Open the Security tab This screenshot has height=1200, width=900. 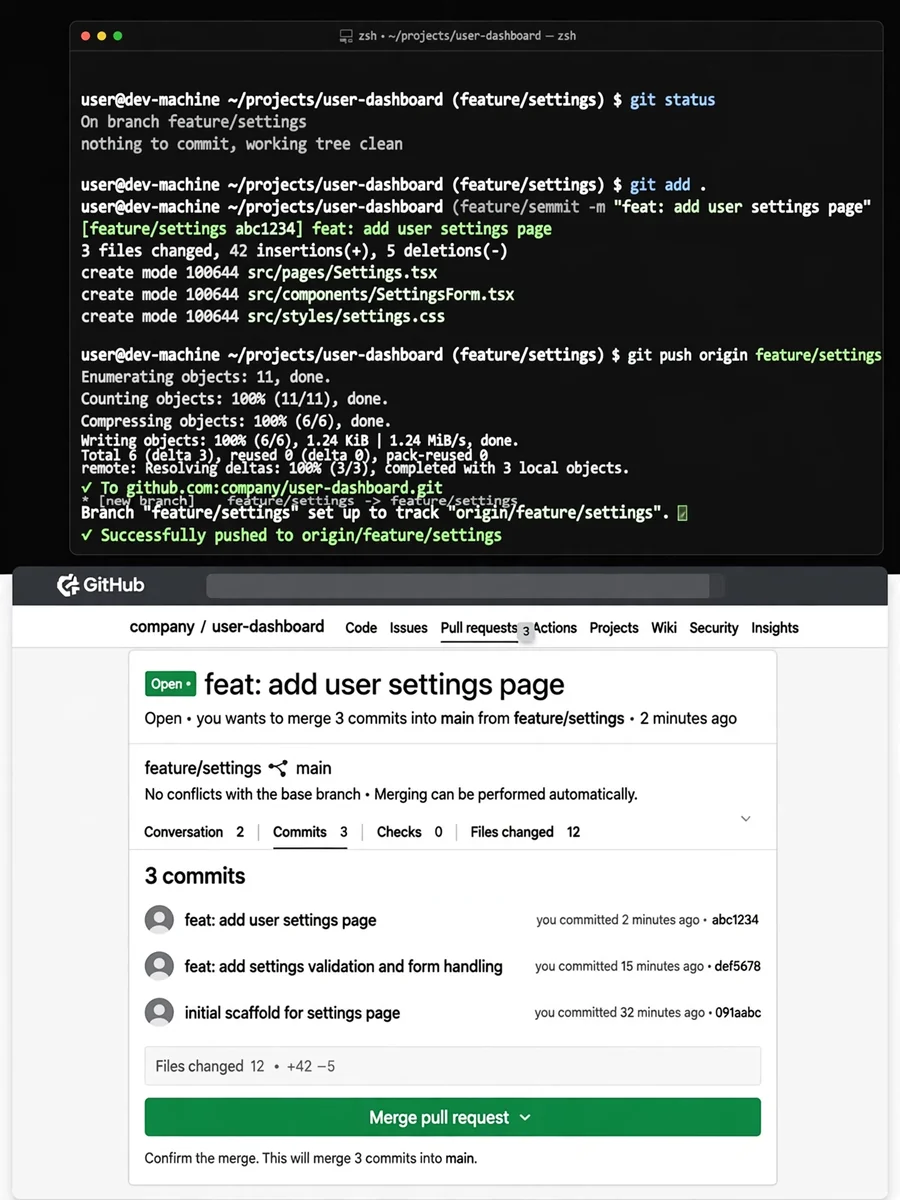(714, 628)
